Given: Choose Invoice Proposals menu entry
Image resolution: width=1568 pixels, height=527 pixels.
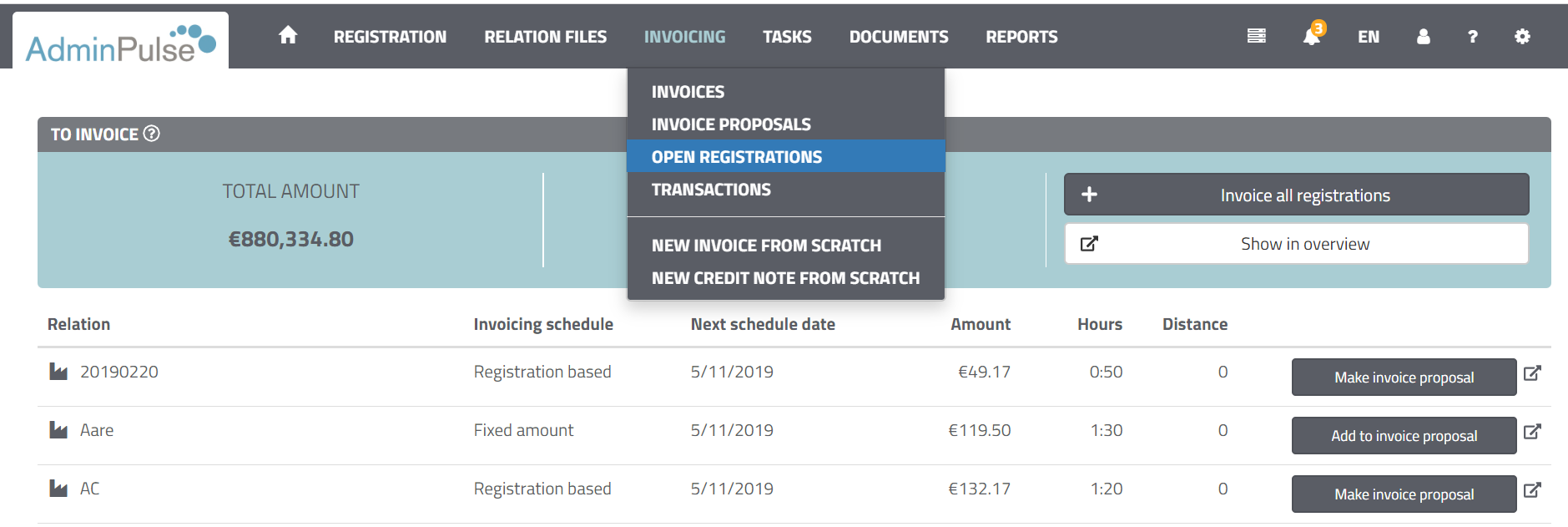Looking at the screenshot, I should click(731, 124).
